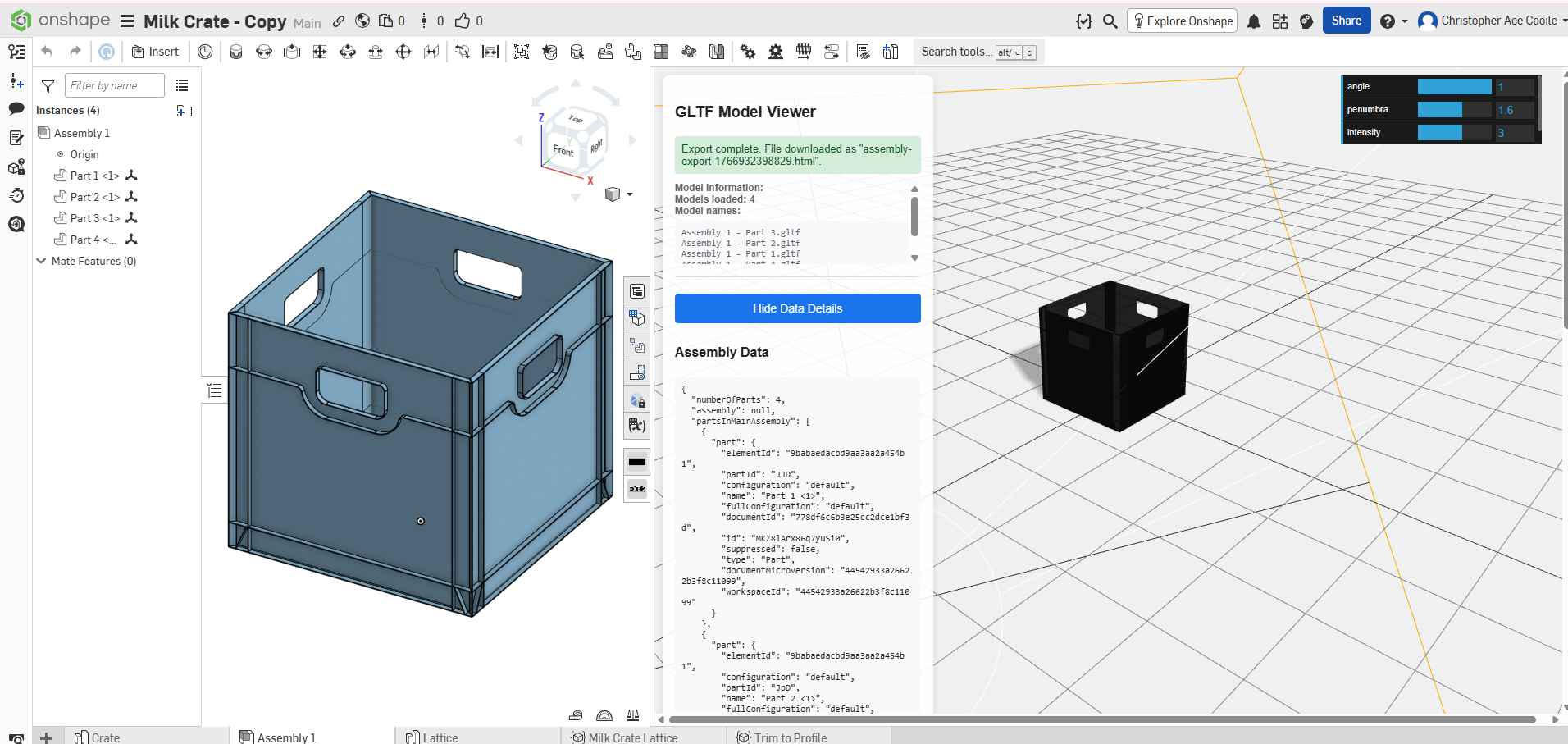The image size is (1568, 744).
Task: Open the notifications bell
Action: pos(1253,21)
